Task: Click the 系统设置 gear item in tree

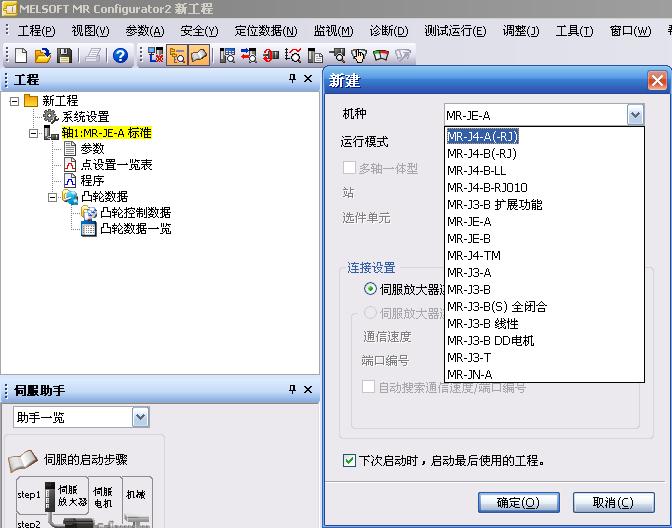Action: (76, 117)
